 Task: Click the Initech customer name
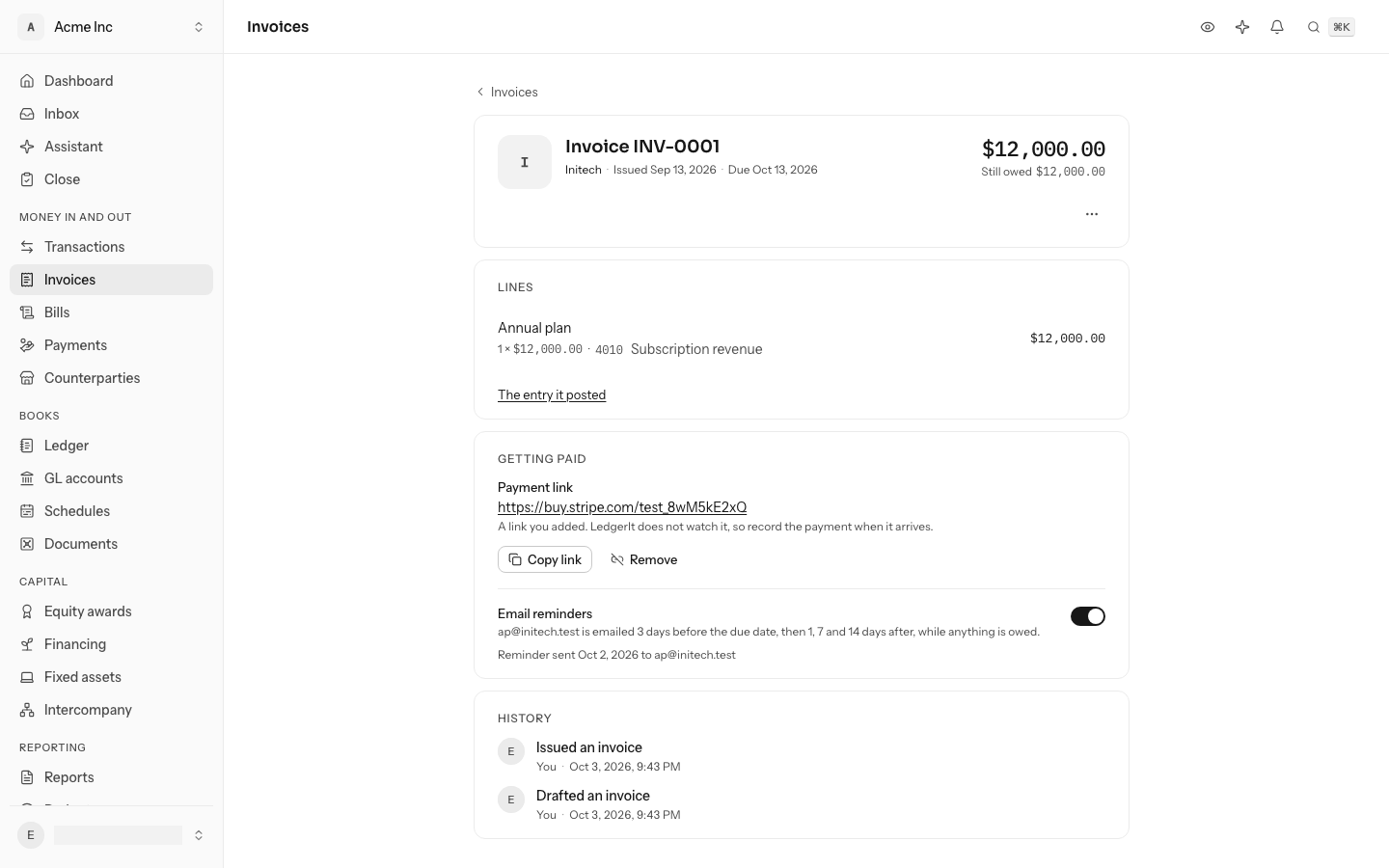584,170
